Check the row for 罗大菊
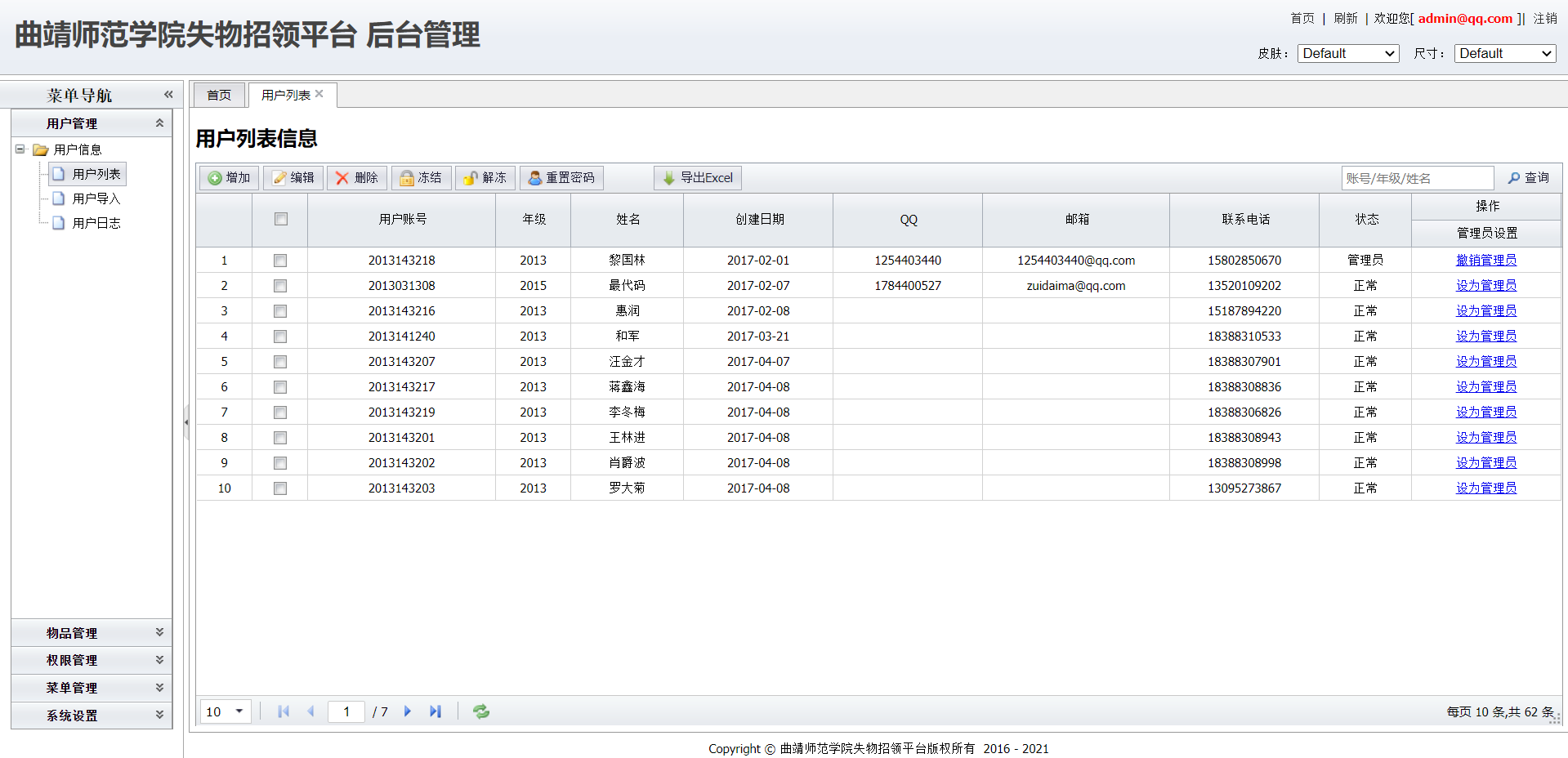 point(280,488)
